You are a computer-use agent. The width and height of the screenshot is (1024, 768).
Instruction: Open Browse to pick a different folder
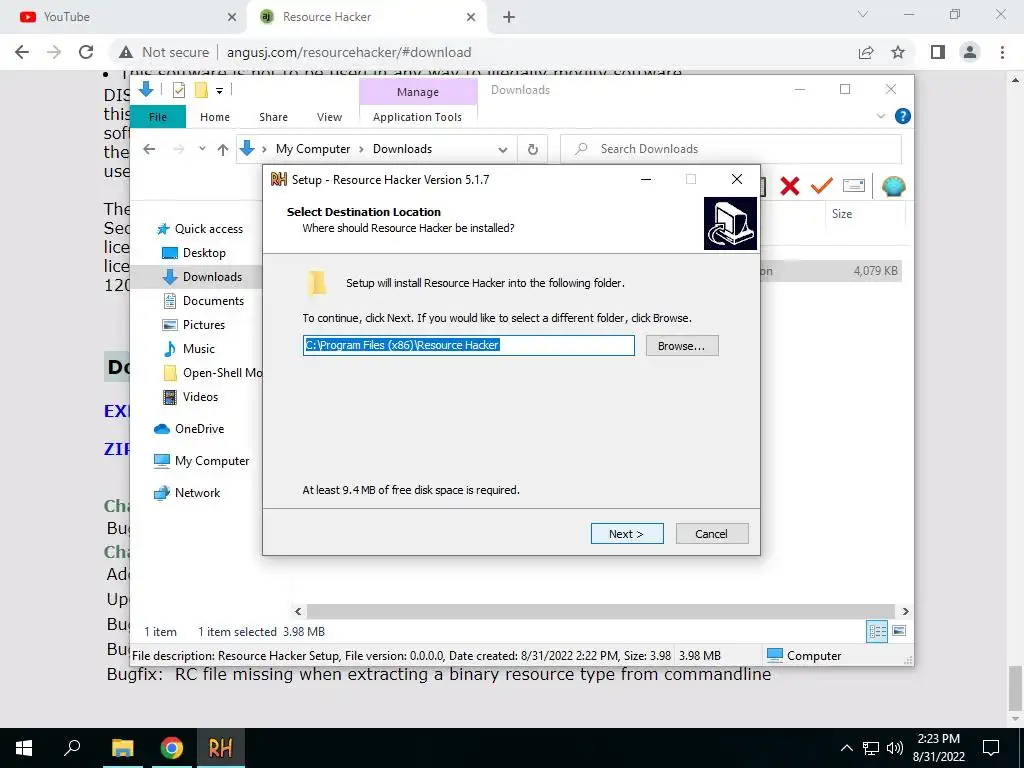(682, 345)
